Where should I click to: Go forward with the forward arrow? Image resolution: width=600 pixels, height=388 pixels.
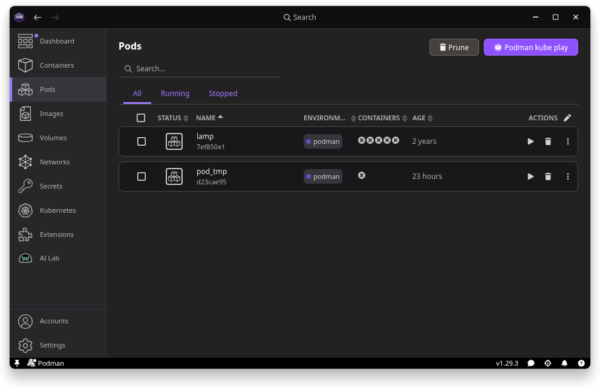pyautogui.click(x=55, y=17)
